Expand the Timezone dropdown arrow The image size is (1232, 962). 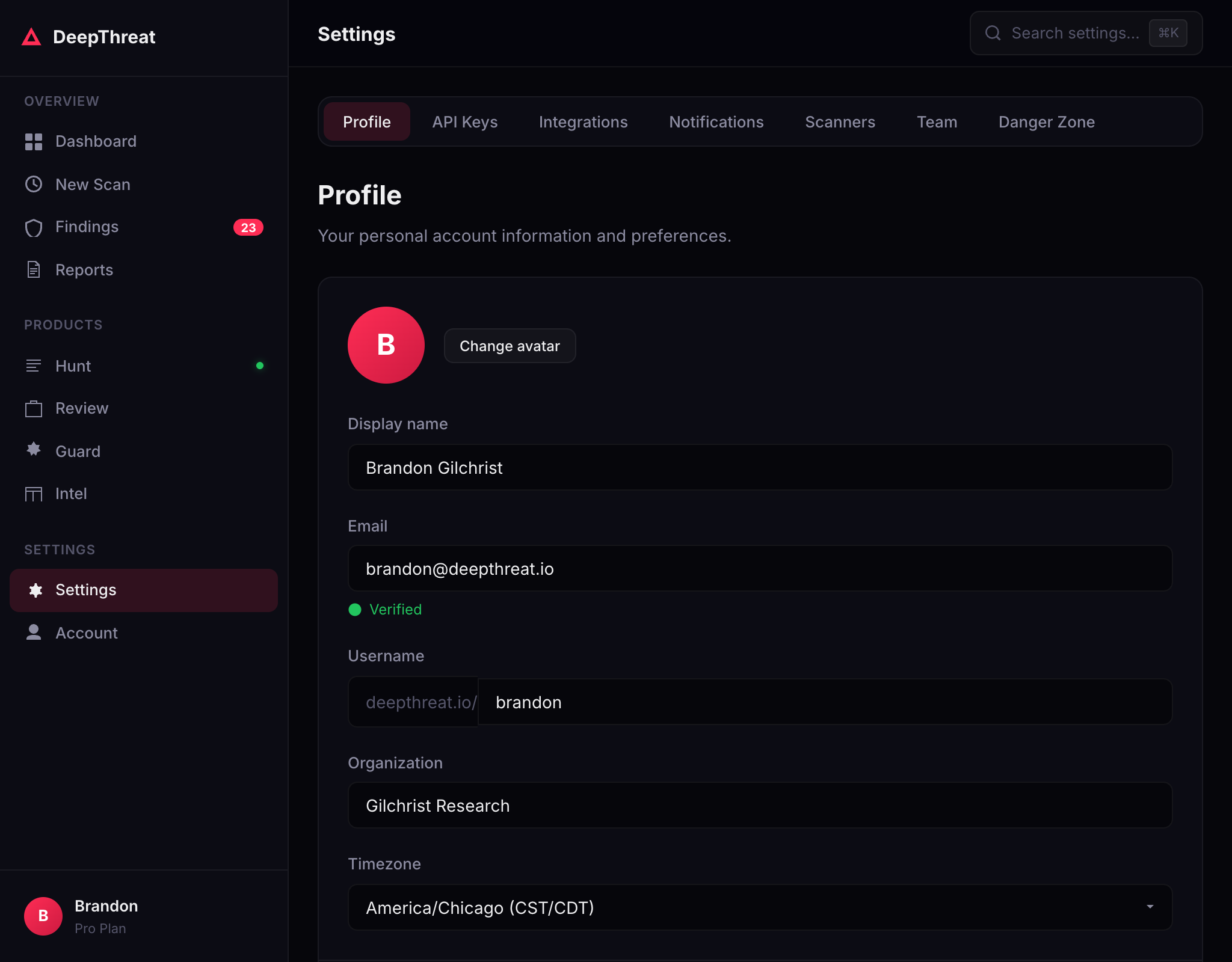click(1150, 907)
